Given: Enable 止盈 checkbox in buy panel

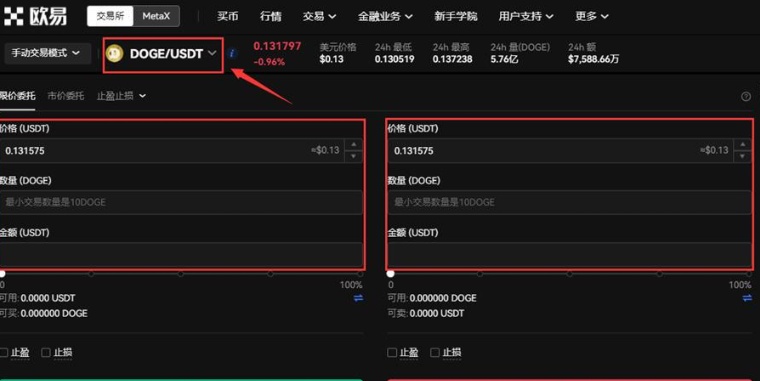Looking at the screenshot, I should pos(4,352).
